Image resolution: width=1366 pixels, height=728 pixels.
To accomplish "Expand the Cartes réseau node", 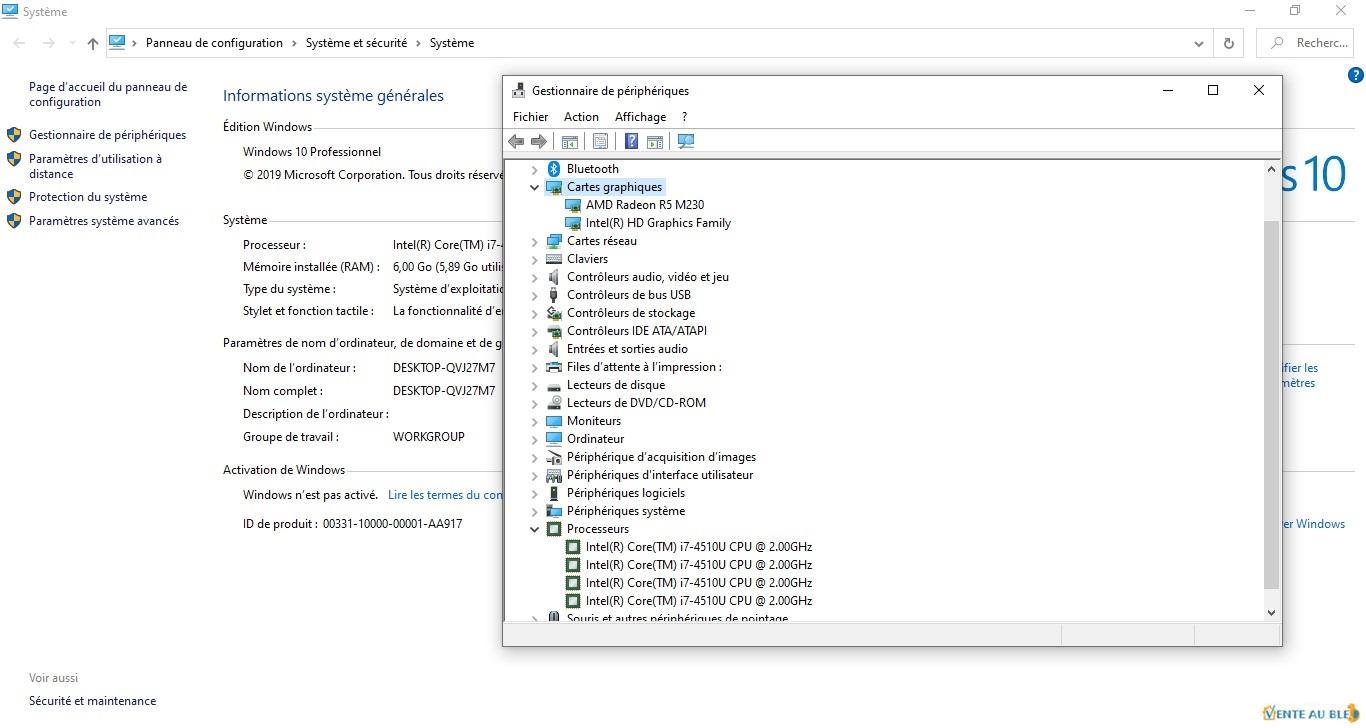I will coord(534,241).
